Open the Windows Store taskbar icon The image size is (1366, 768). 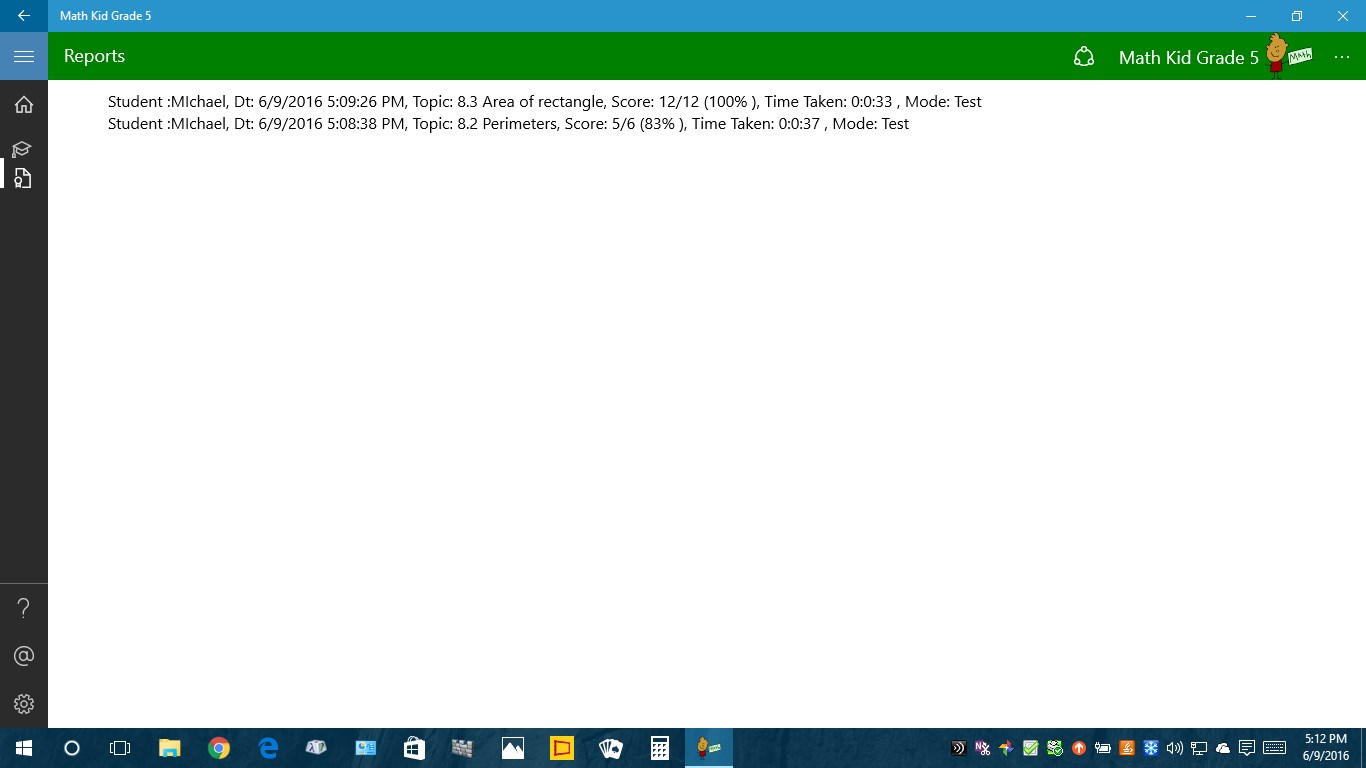(415, 748)
